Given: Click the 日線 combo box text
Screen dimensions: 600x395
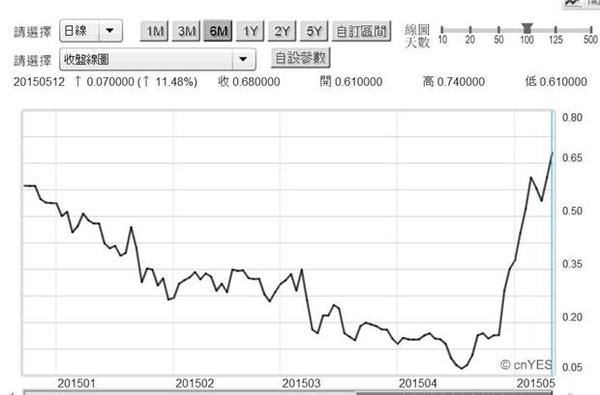Looking at the screenshot, I should tap(75, 31).
